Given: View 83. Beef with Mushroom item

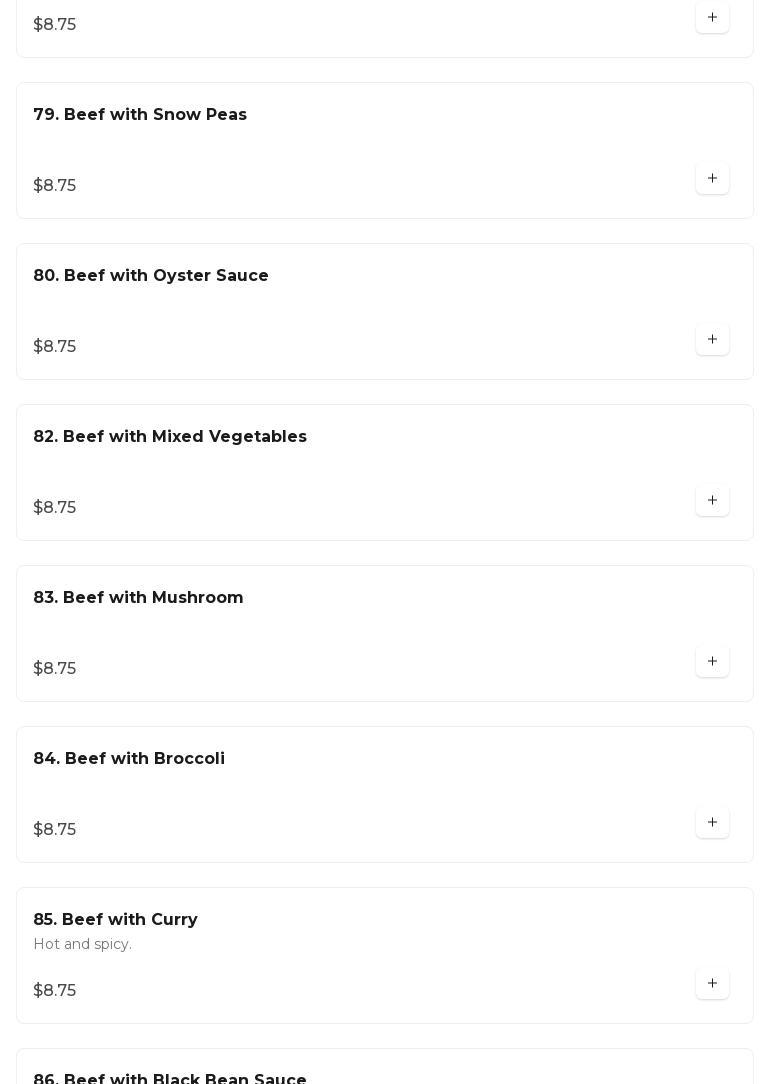Looking at the screenshot, I should coord(138,598).
